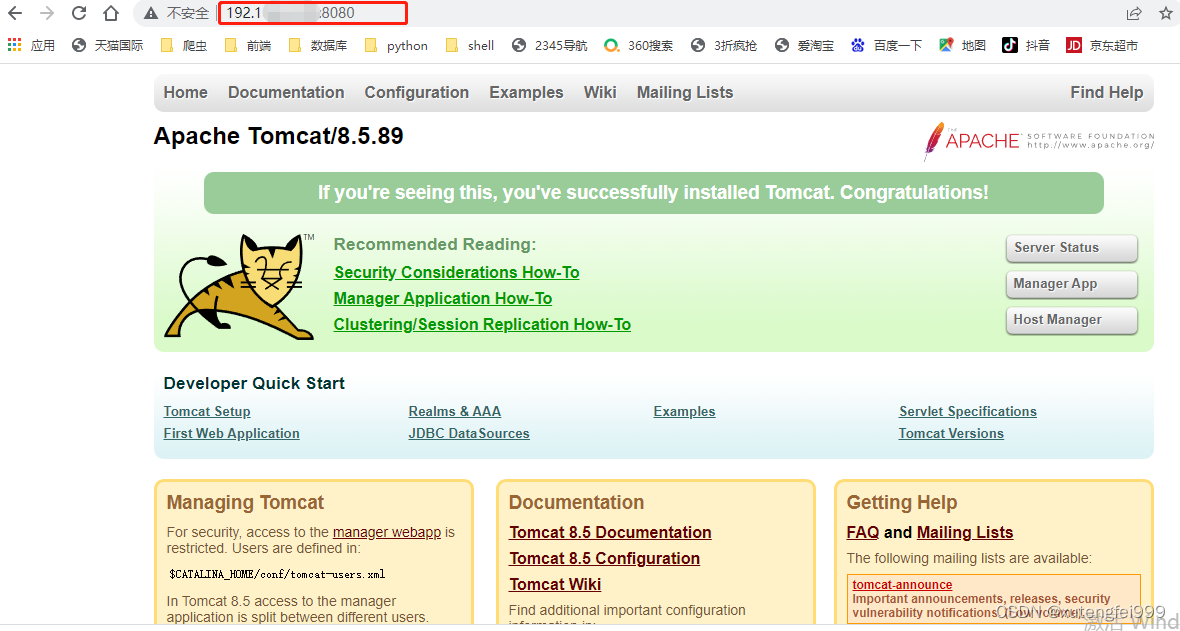The width and height of the screenshot is (1180, 631).
Task: Click the Manager App button
Action: click(x=1072, y=285)
